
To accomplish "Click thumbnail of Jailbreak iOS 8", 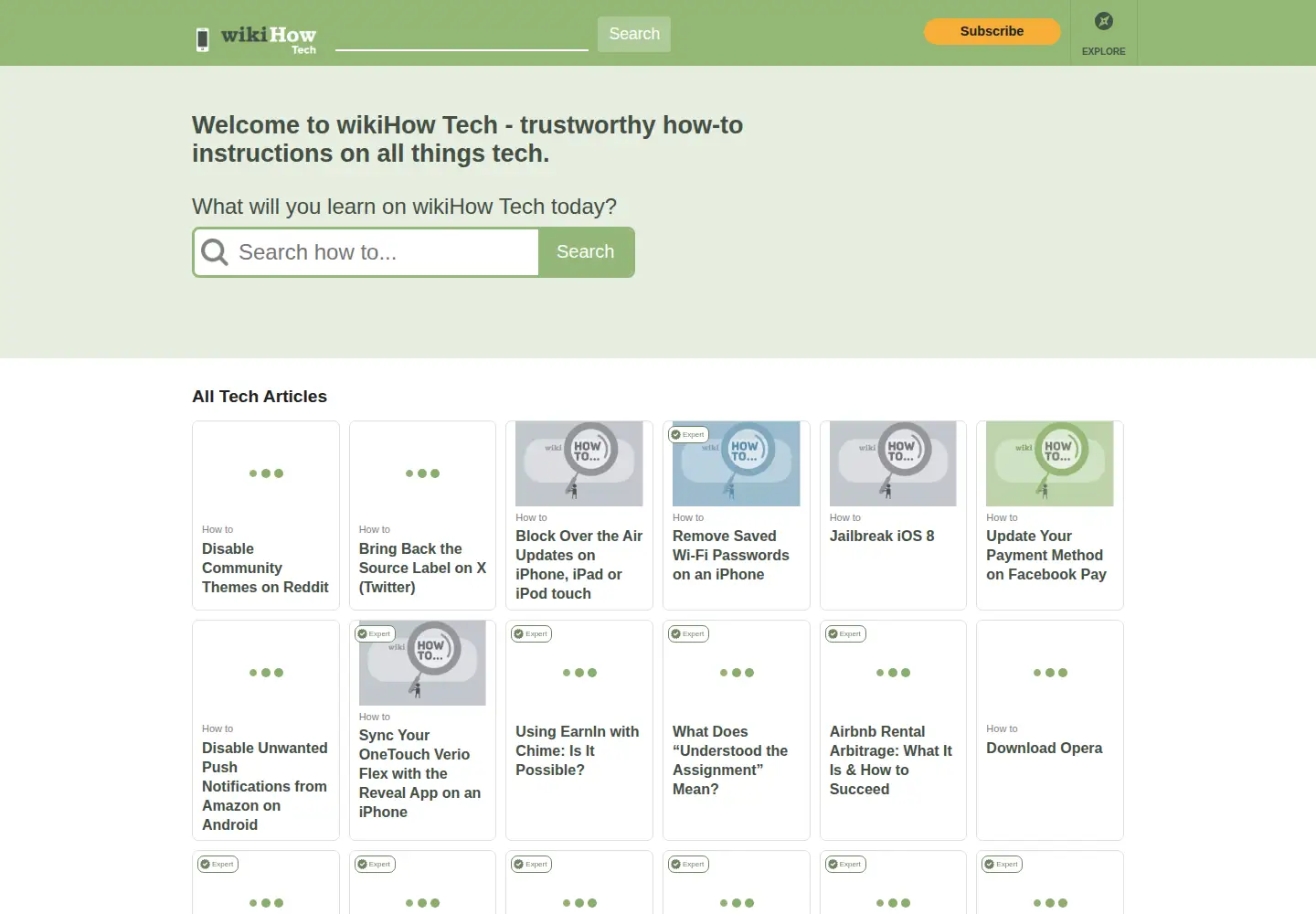I will point(893,463).
